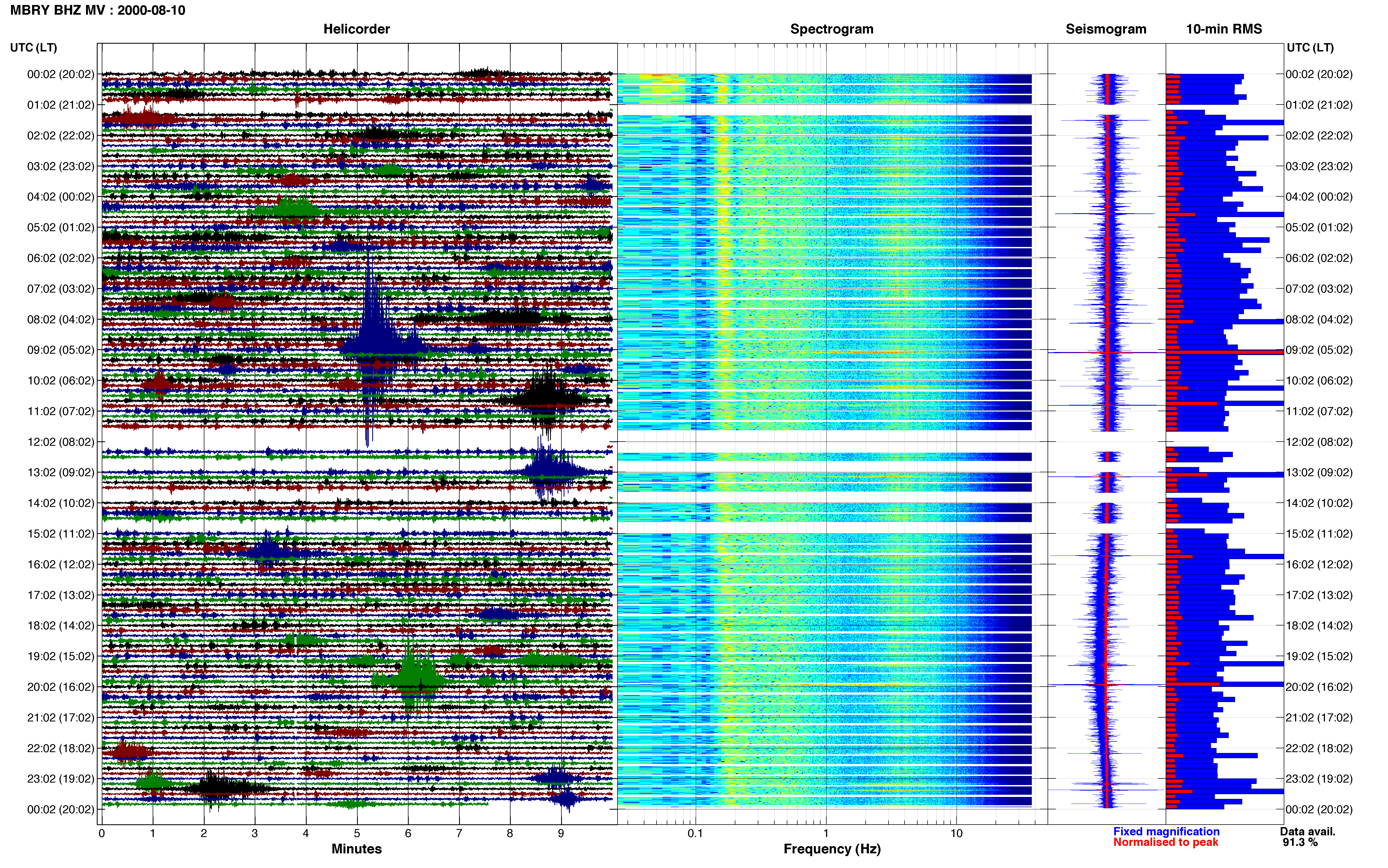This screenshot has width=1388, height=868.
Task: Click the '5' tick on the Minutes axis
Action: tap(357, 833)
